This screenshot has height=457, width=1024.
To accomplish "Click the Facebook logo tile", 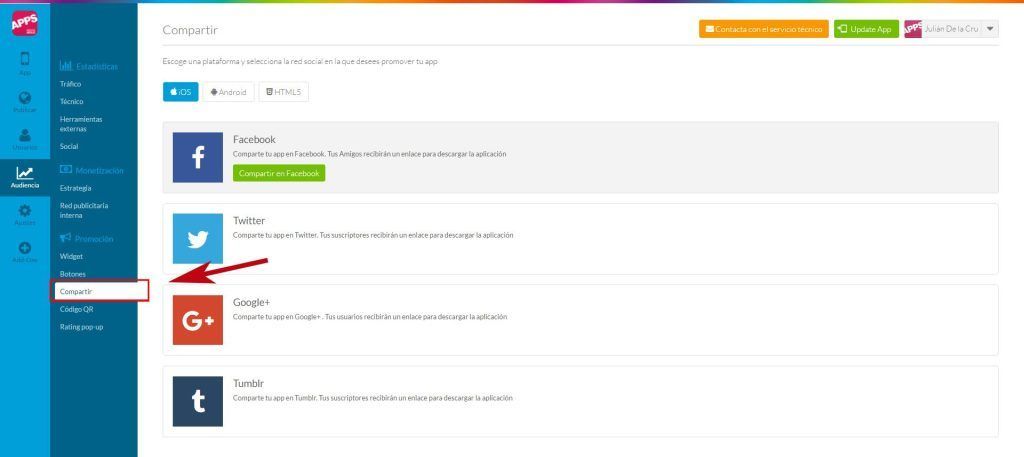I will [198, 157].
